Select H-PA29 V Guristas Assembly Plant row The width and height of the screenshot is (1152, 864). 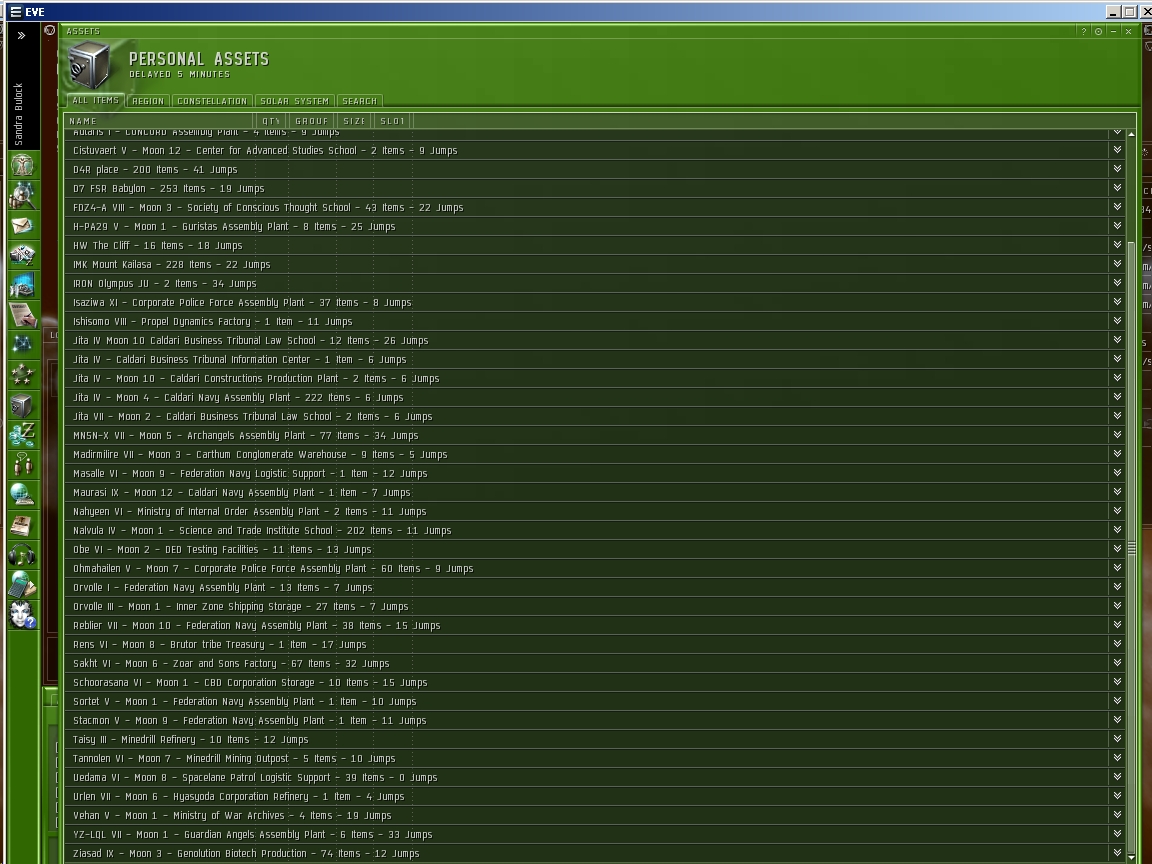click(x=594, y=226)
